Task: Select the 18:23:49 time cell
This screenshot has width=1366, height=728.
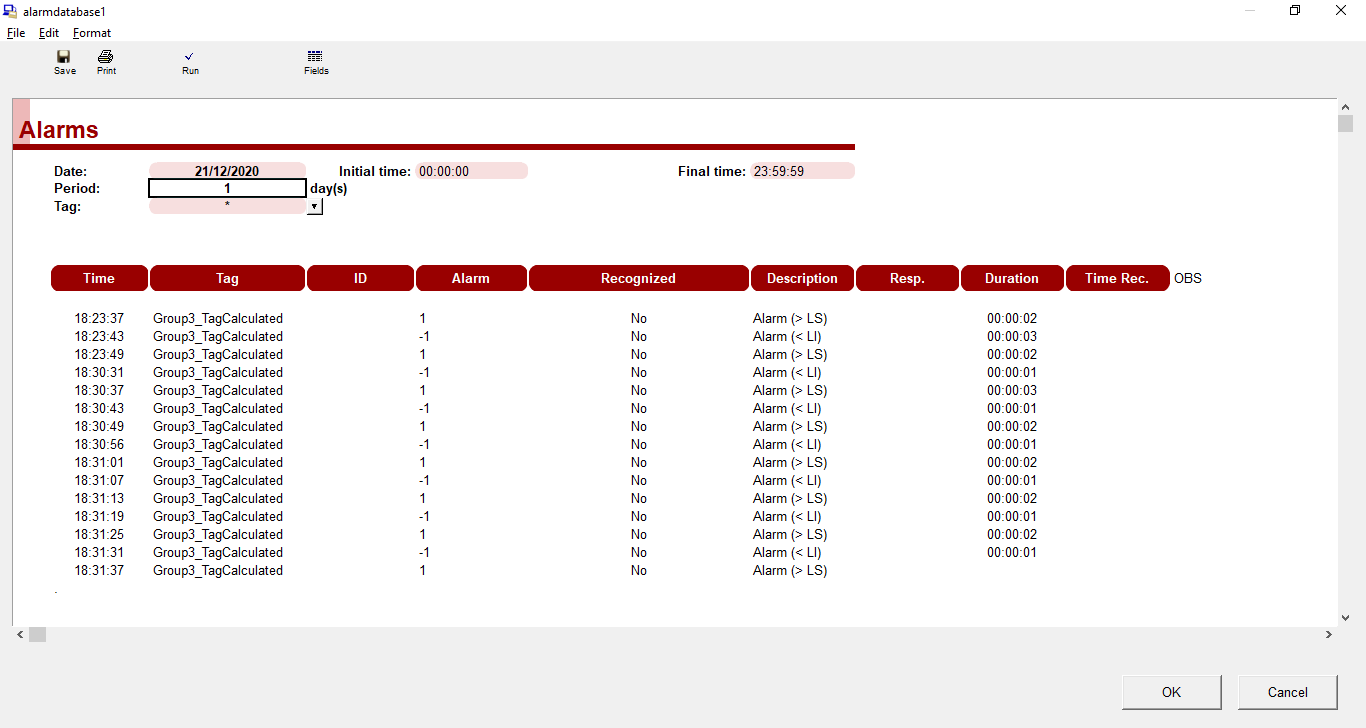Action: pyautogui.click(x=99, y=355)
